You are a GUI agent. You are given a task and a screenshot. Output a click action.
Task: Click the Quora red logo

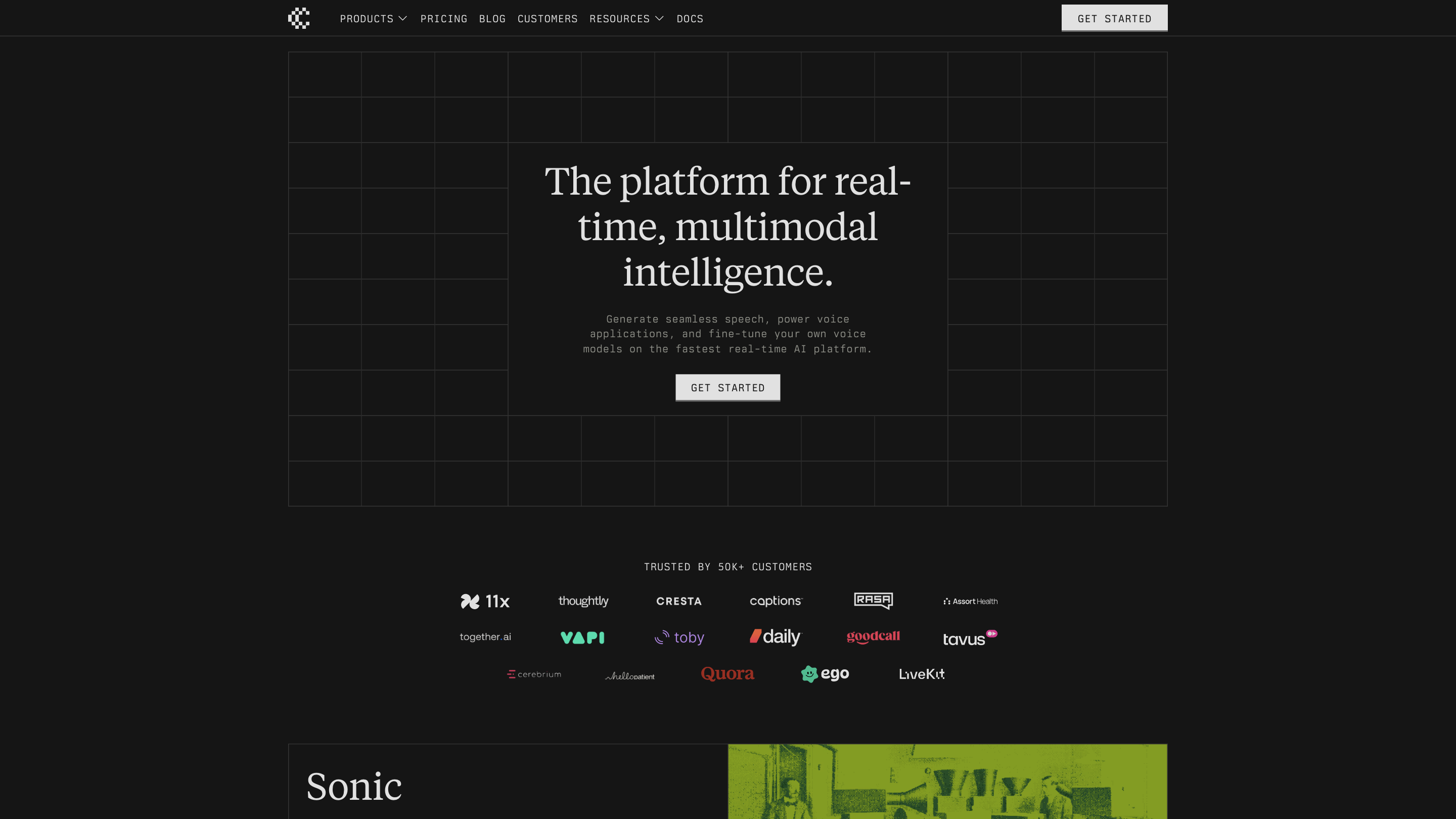pyautogui.click(x=727, y=674)
